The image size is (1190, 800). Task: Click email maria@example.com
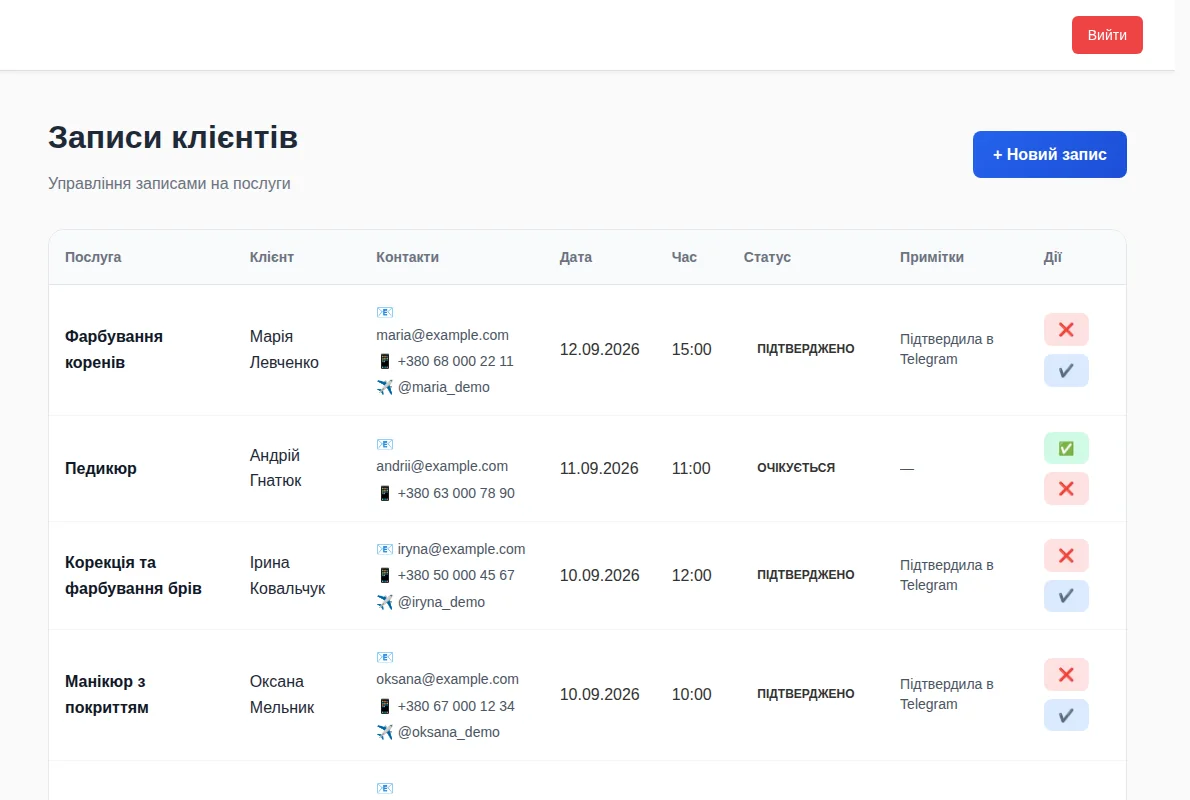[x=442, y=335]
